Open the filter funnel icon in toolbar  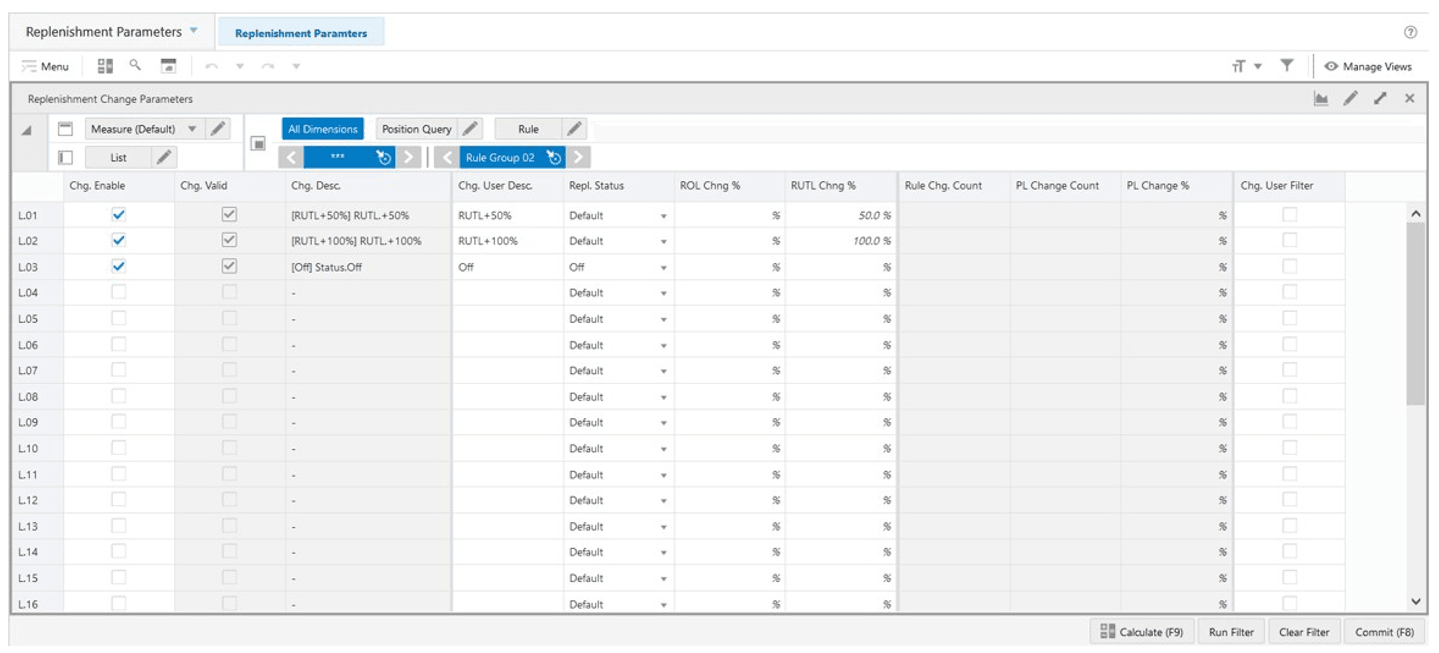1286,65
